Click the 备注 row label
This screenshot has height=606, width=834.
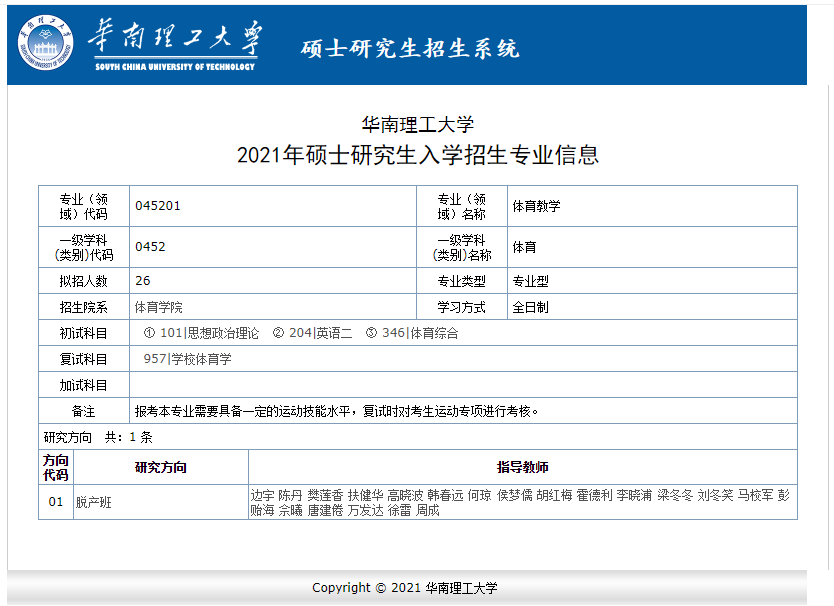[84, 411]
